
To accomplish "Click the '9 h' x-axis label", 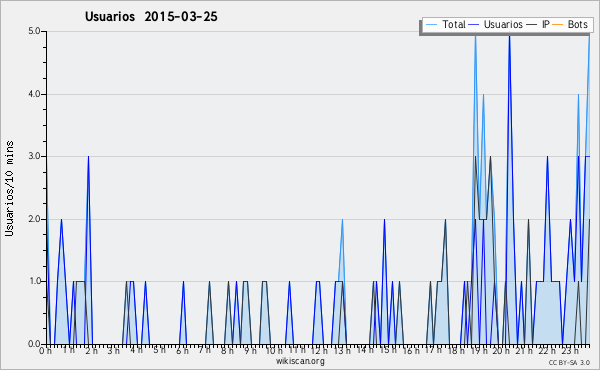I will (250, 351).
